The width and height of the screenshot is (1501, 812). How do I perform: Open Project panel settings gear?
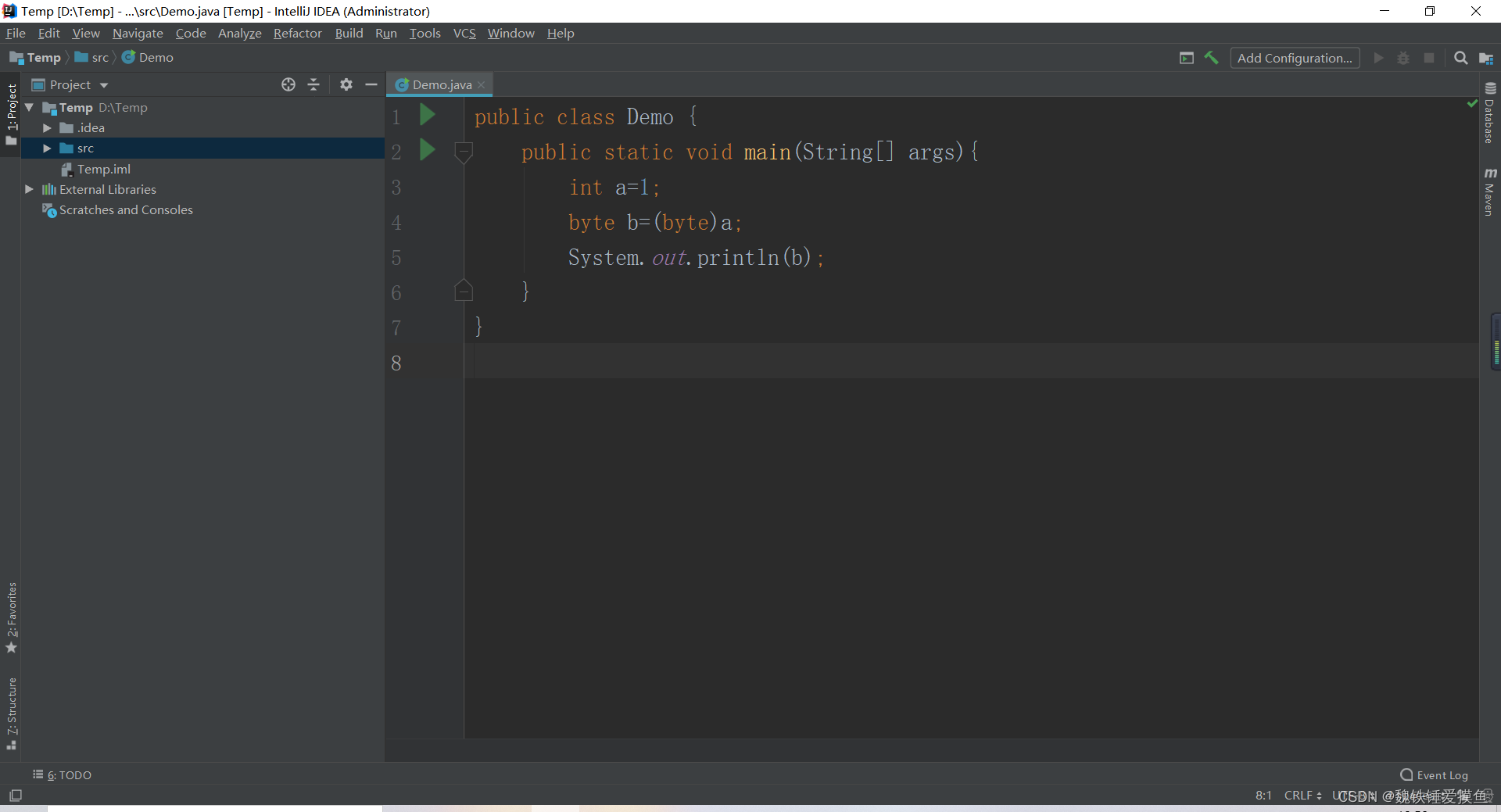[x=346, y=84]
